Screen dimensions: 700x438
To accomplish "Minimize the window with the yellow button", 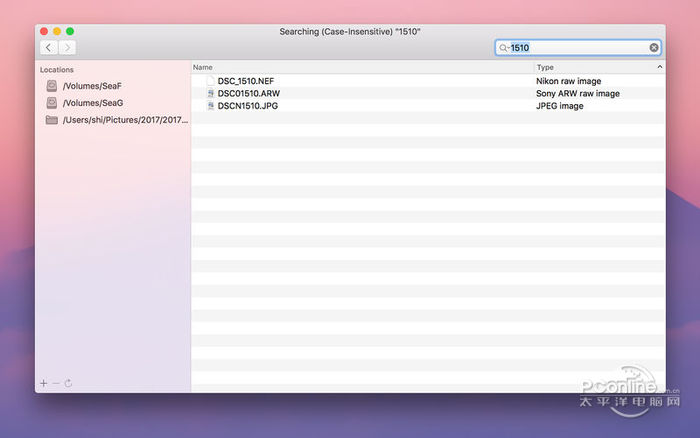I will point(57,31).
